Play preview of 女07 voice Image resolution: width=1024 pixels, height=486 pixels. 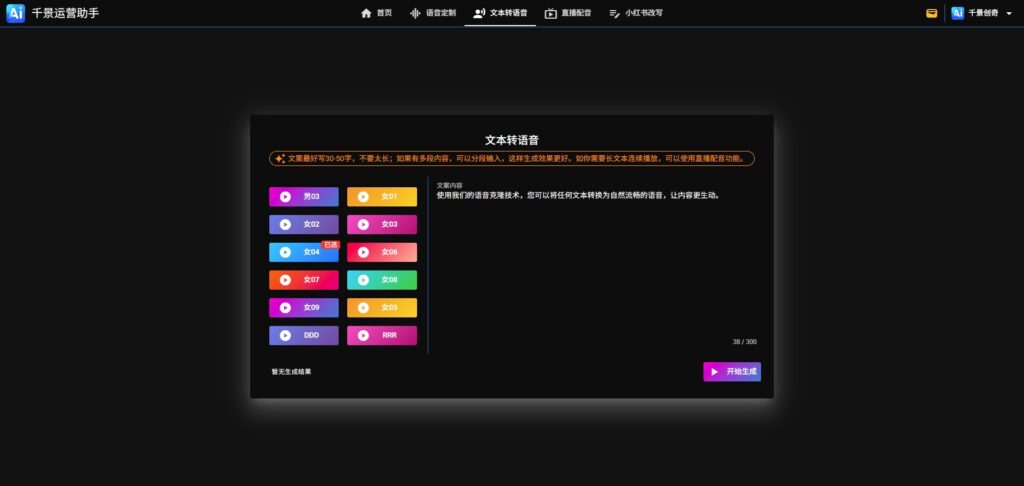coord(285,280)
